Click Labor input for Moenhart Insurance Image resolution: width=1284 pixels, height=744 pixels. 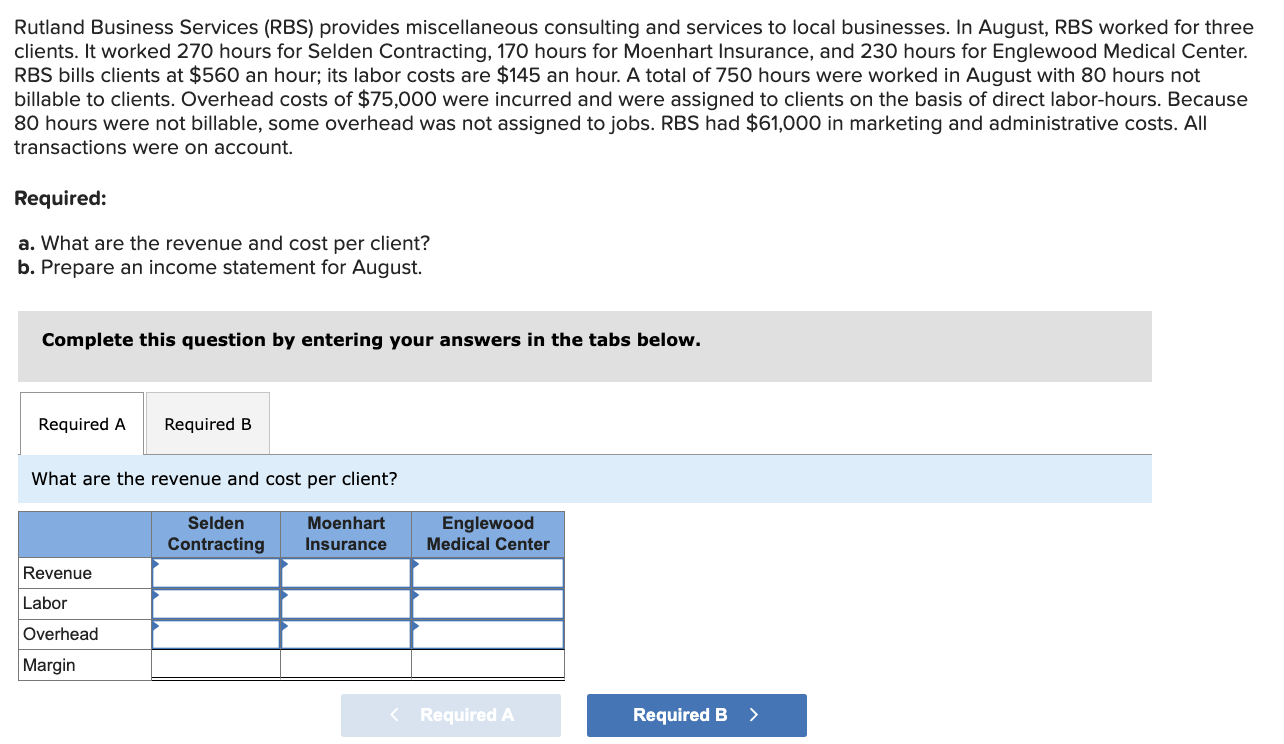pyautogui.click(x=346, y=603)
